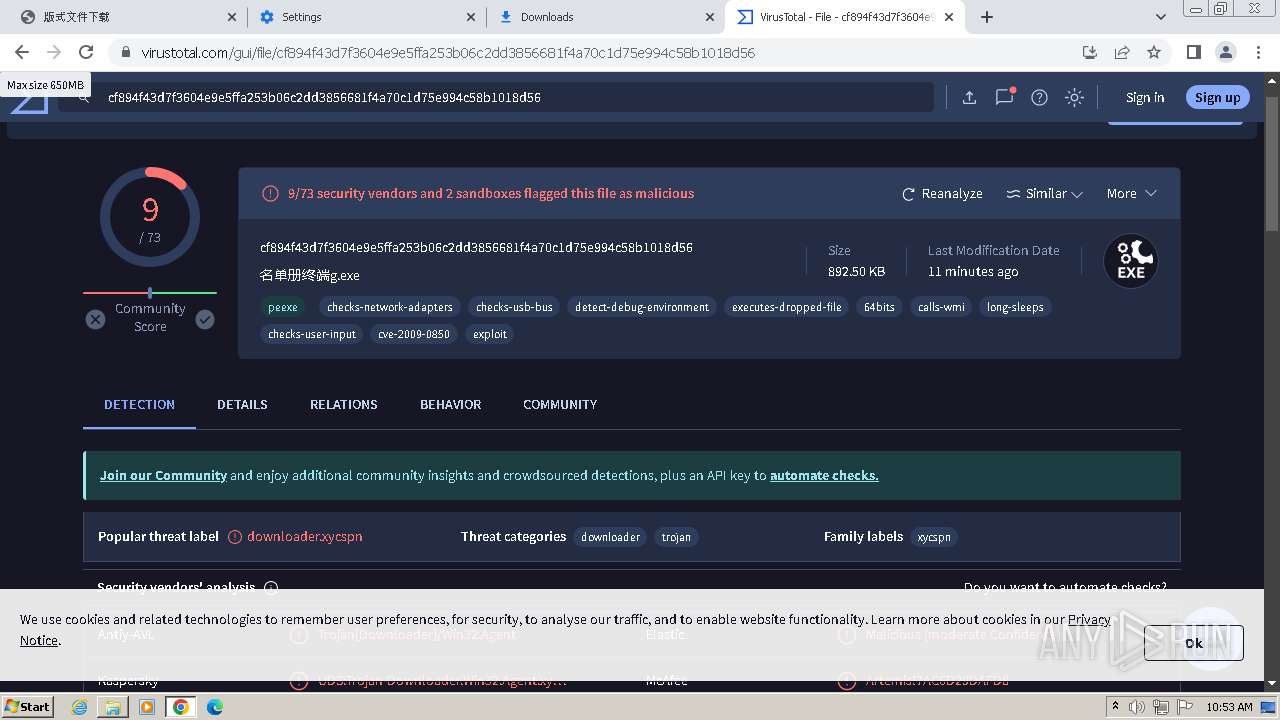Click the 64bits tag
The height and width of the screenshot is (720, 1280).
pyautogui.click(x=879, y=307)
